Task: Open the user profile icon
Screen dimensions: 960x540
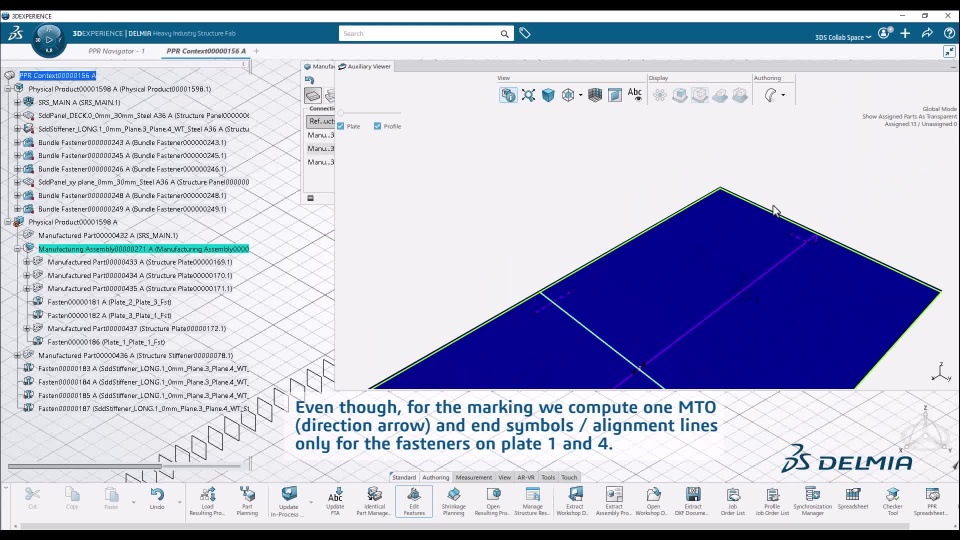Action: [x=885, y=33]
